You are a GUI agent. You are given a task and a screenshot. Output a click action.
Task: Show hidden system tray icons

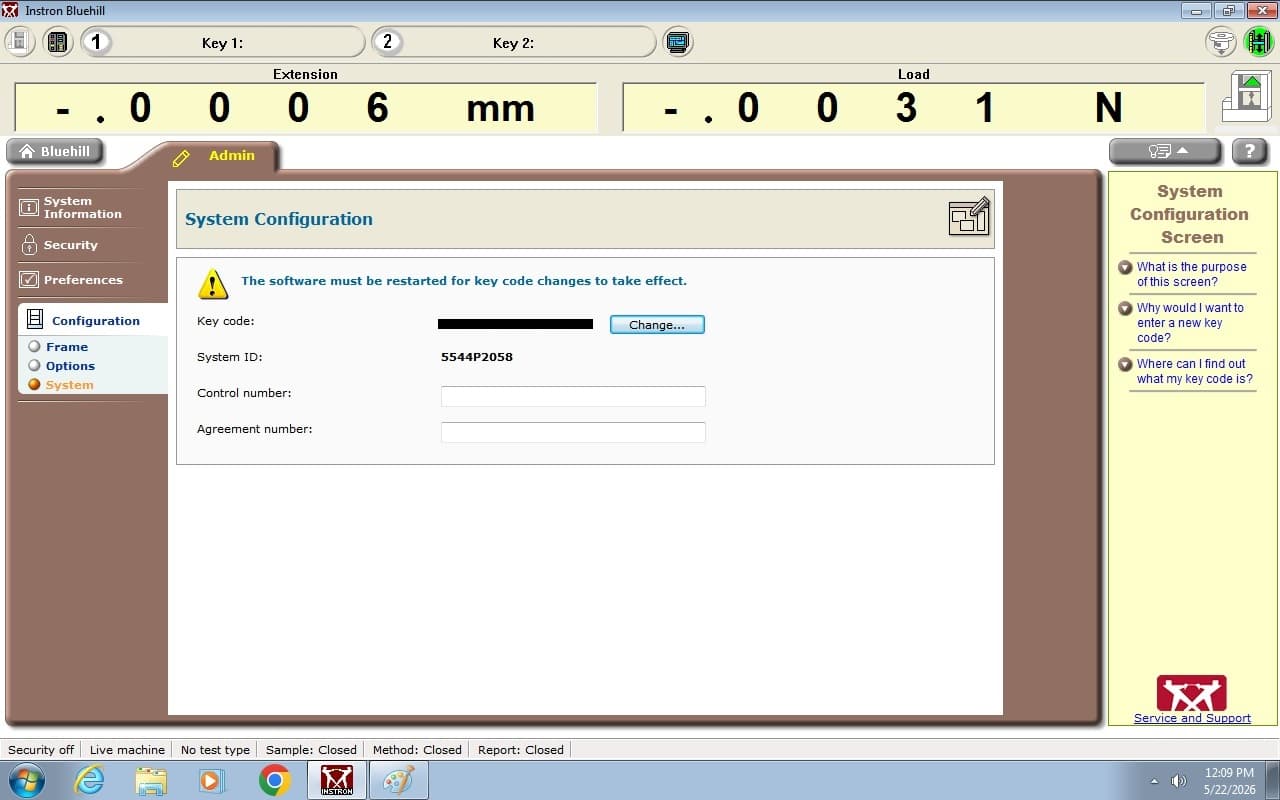[x=1155, y=781]
